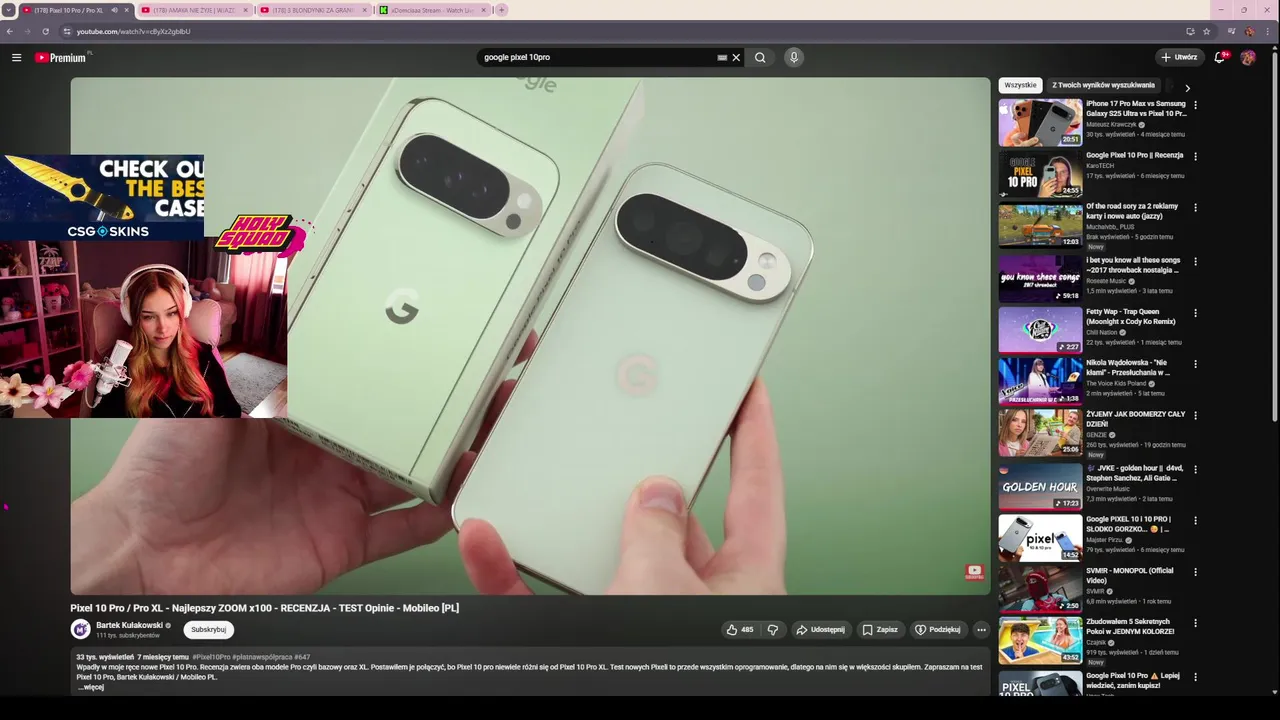Click the browser address bar URL
Viewport: 1280px width, 720px height.
point(133,31)
